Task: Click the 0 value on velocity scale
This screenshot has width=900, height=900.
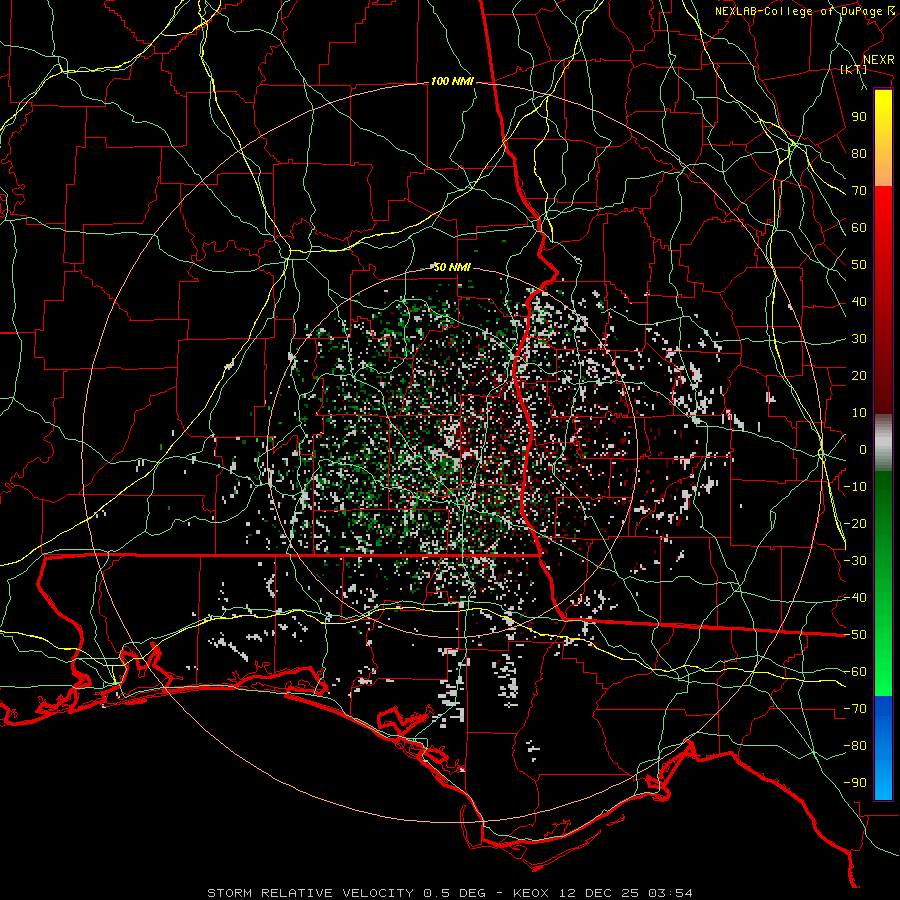Action: (x=863, y=450)
